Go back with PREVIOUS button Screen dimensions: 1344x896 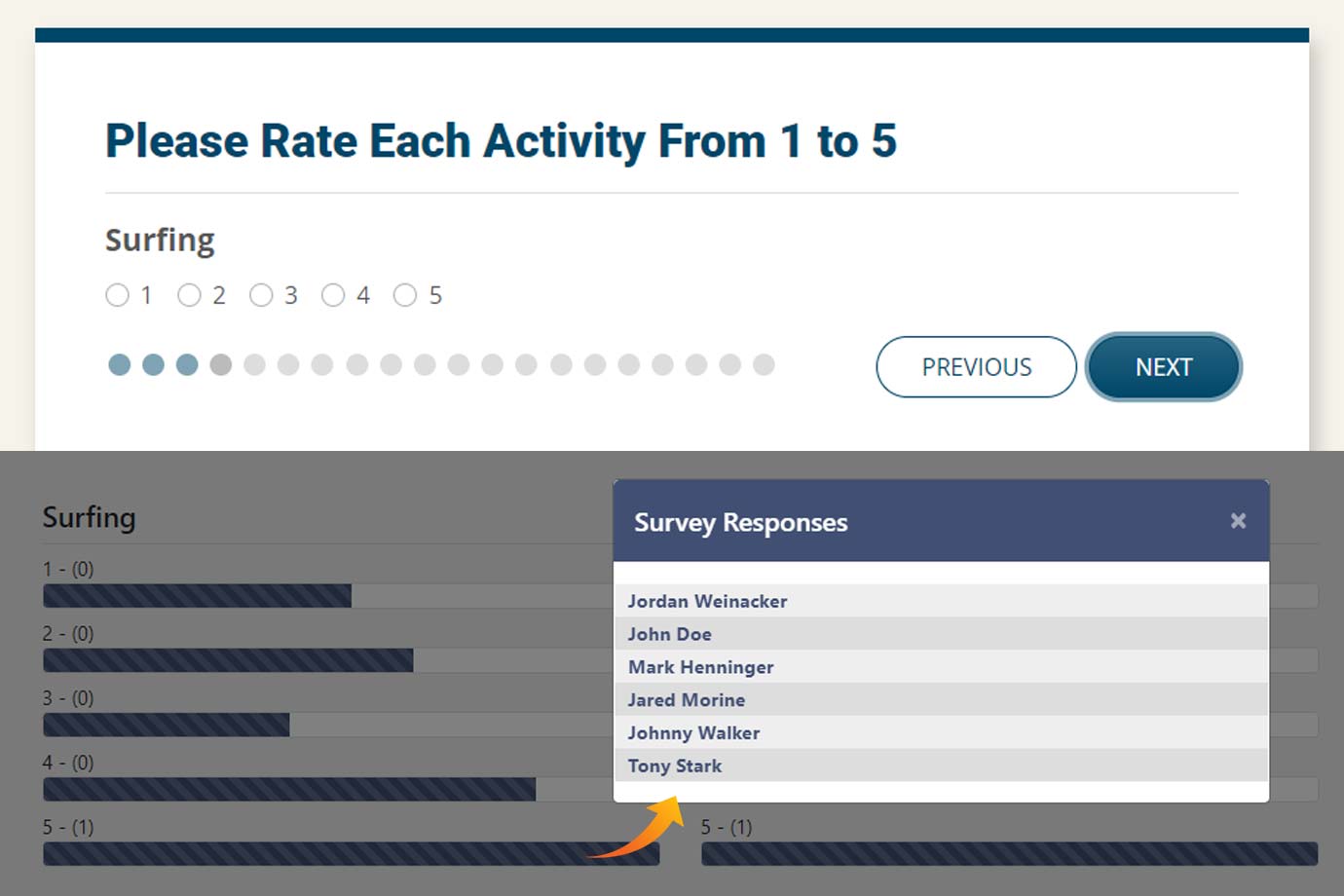coord(976,367)
